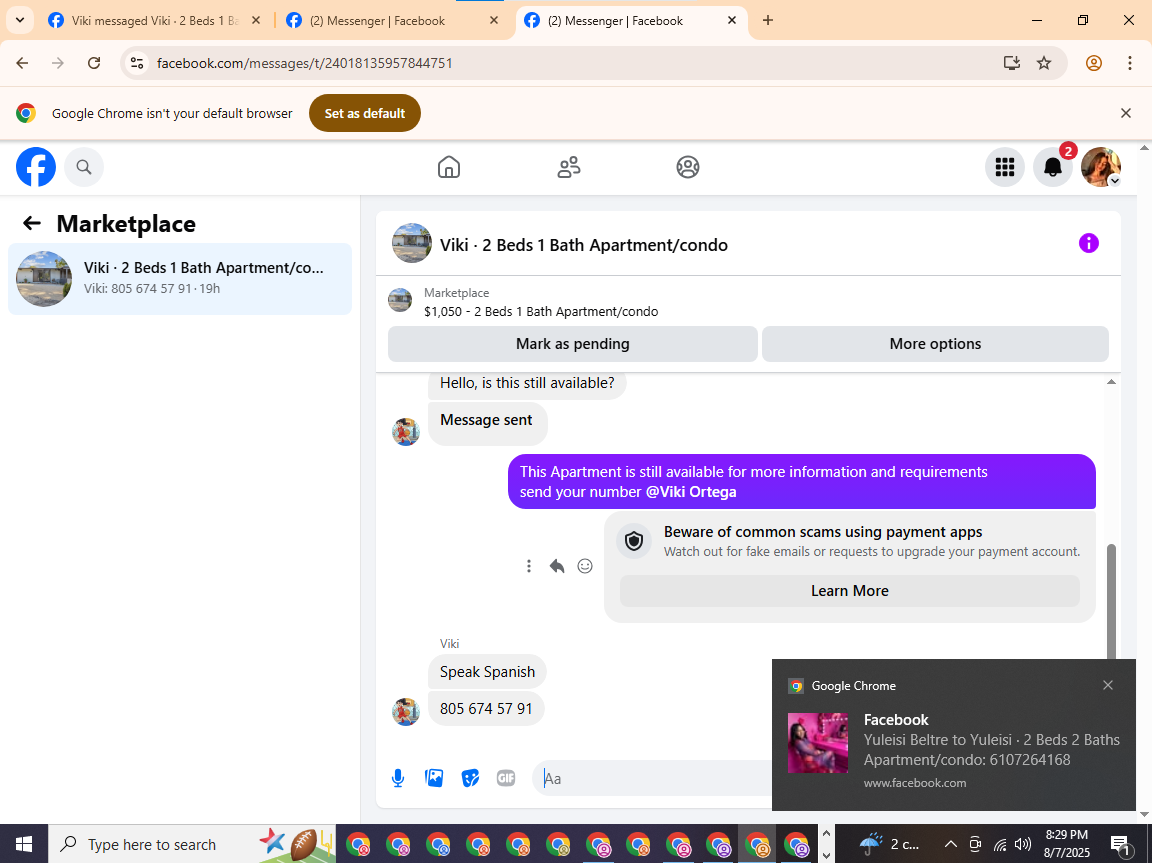The image size is (1152, 863).
Task: Open Facebook notifications bell
Action: (1053, 167)
